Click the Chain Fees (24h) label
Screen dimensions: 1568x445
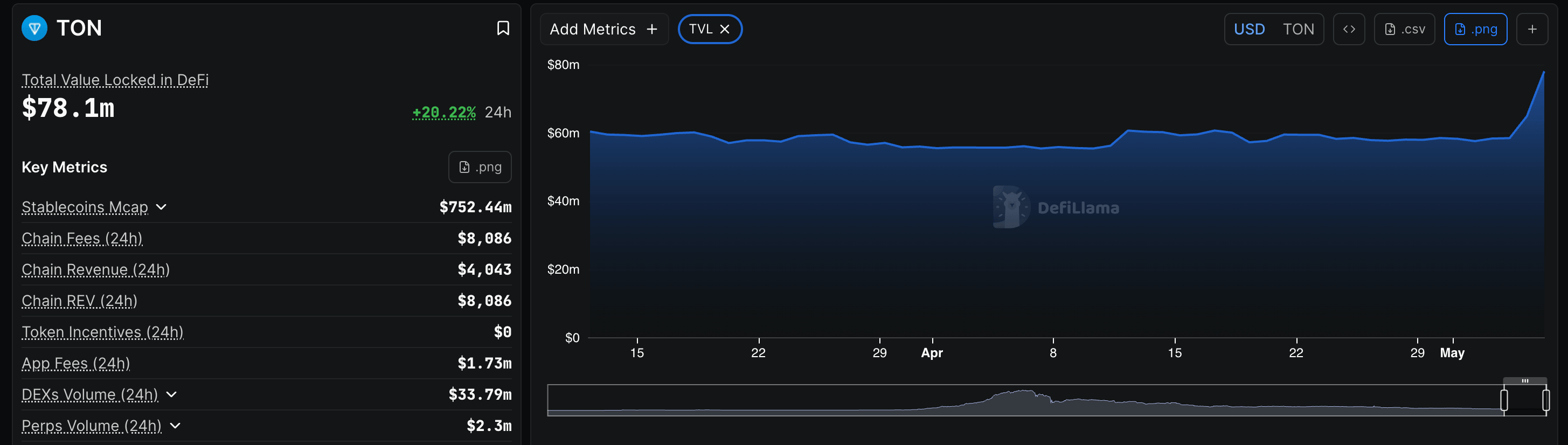[x=82, y=238]
